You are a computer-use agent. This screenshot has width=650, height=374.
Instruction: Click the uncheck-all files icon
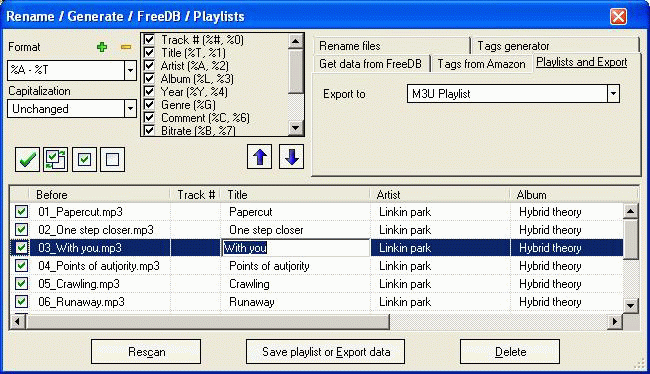[112, 159]
